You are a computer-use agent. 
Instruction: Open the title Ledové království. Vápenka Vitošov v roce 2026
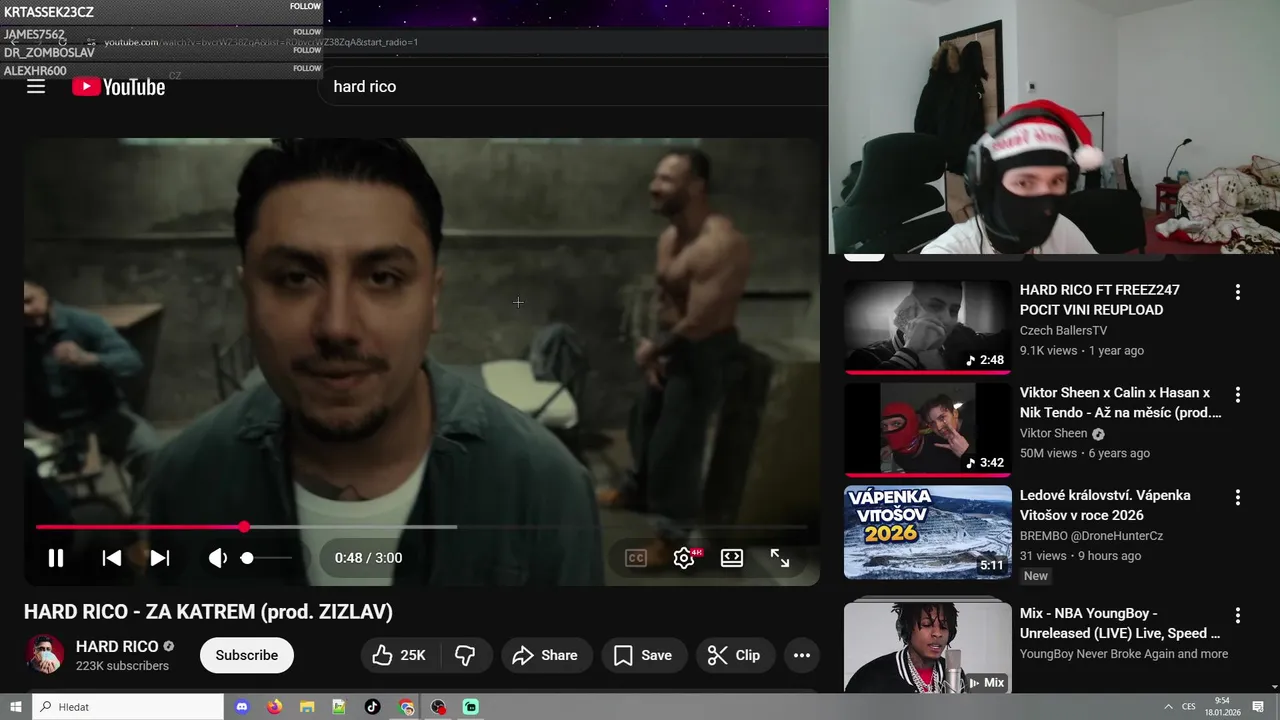[1105, 505]
